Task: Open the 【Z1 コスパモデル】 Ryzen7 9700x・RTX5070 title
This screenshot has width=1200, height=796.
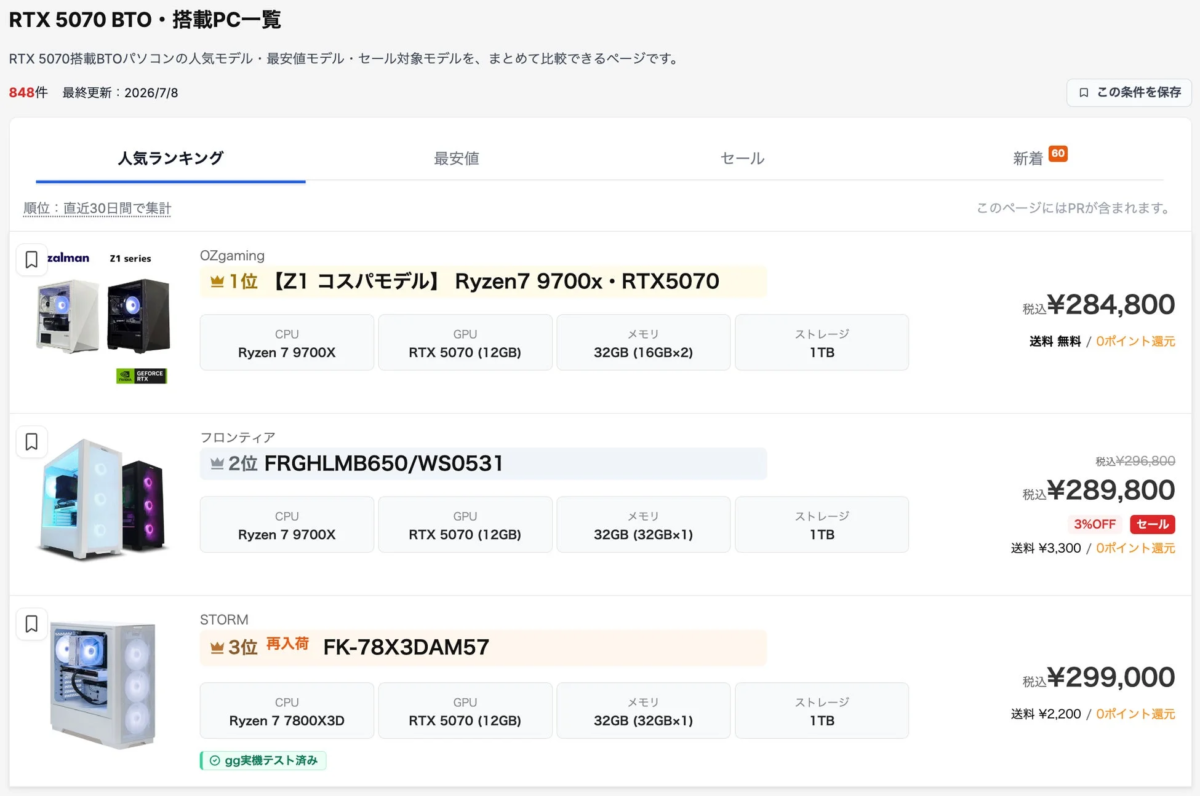Action: pyautogui.click(x=494, y=282)
